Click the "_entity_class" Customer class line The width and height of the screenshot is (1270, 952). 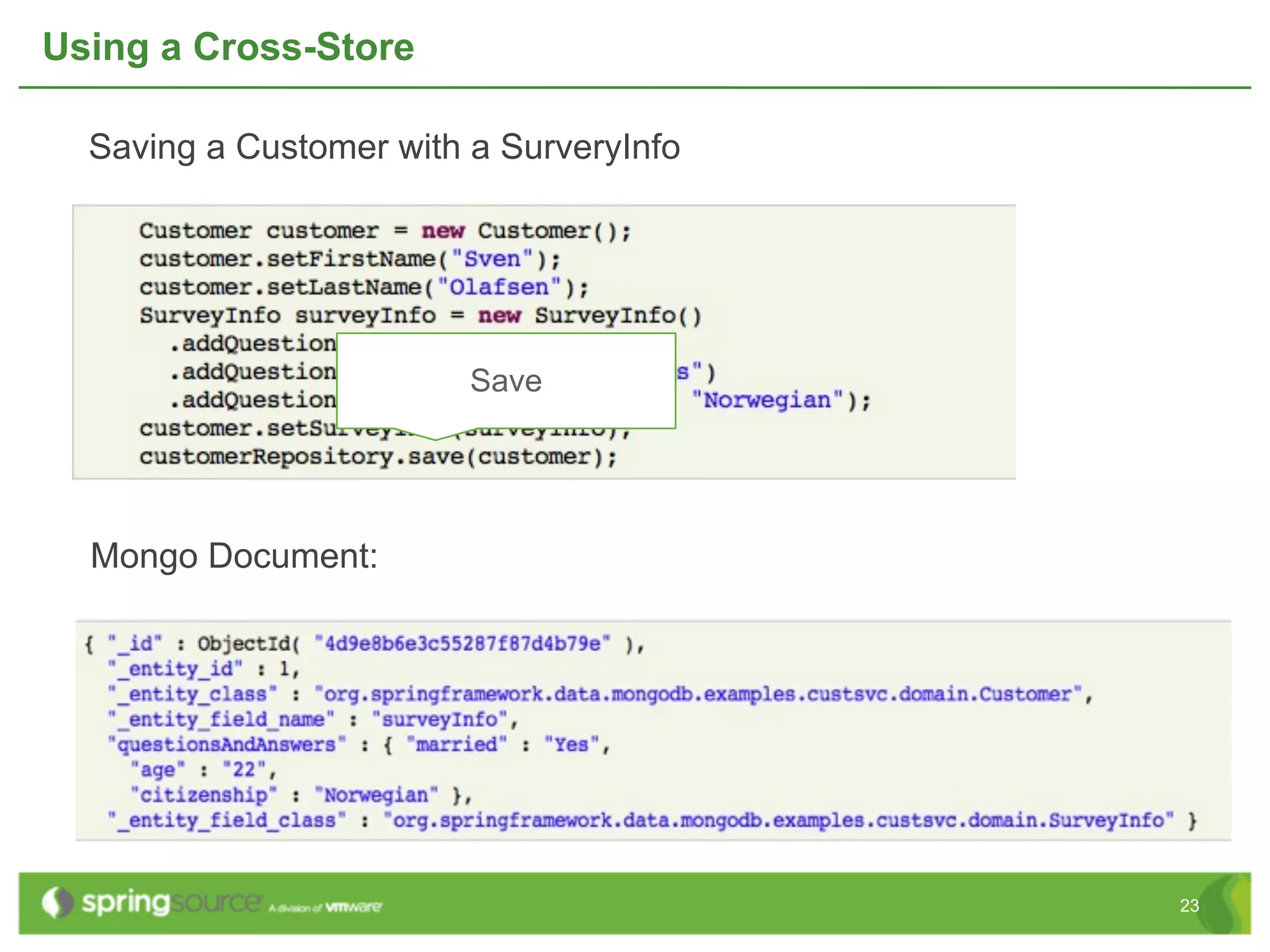tap(600, 694)
